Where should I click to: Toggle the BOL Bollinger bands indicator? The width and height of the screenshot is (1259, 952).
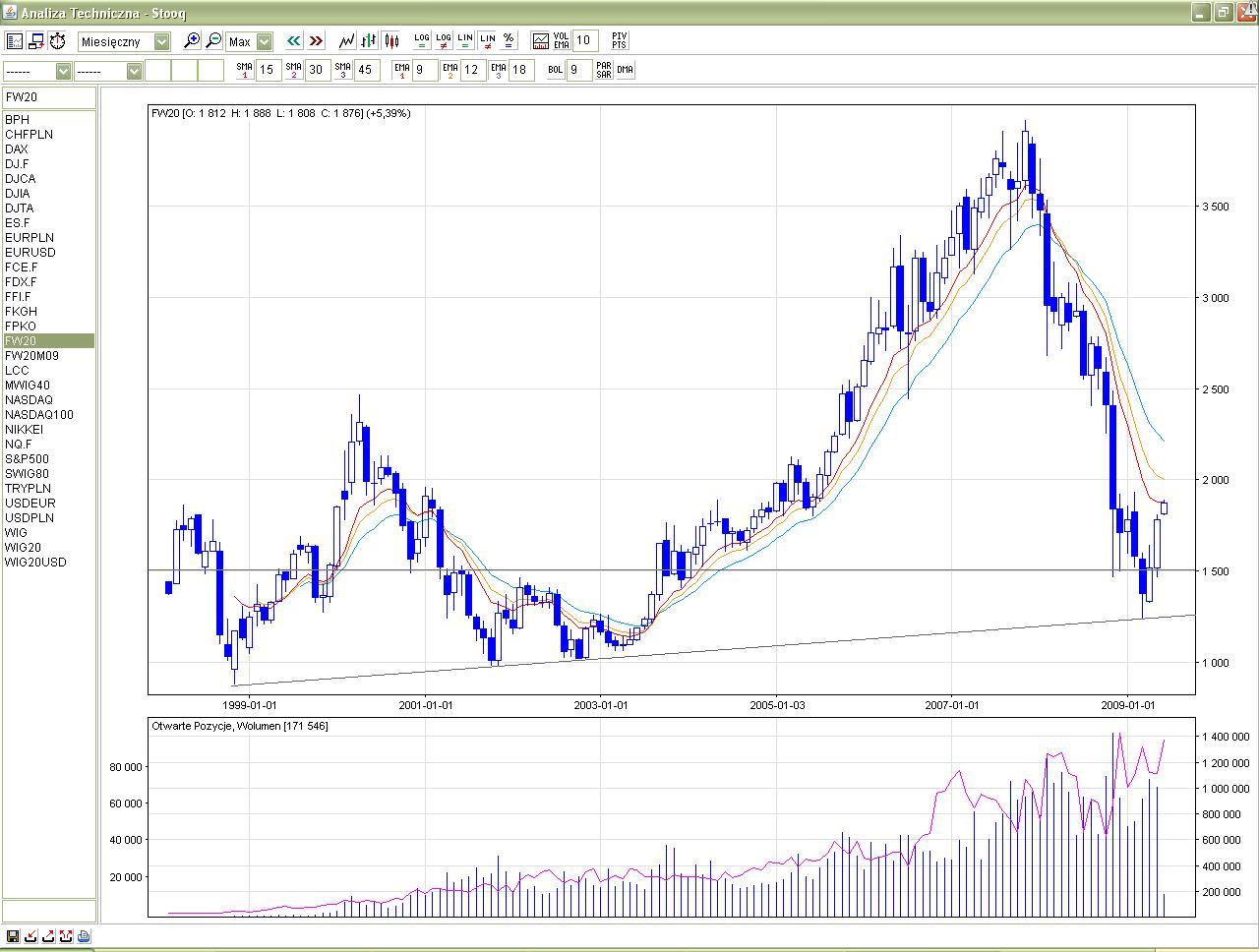555,70
